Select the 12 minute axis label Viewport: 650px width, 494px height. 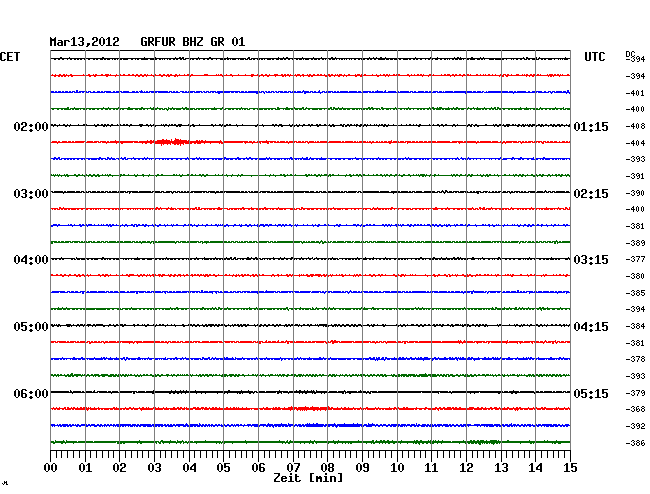pos(466,467)
